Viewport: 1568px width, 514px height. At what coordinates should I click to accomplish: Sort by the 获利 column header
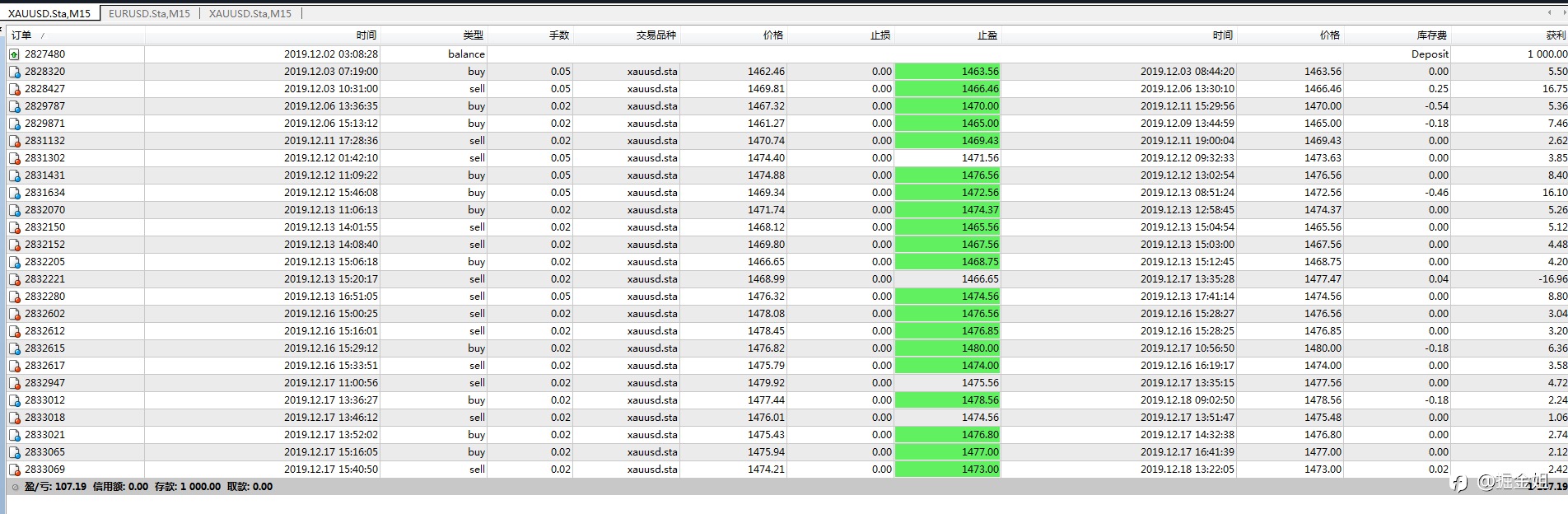[1556, 35]
